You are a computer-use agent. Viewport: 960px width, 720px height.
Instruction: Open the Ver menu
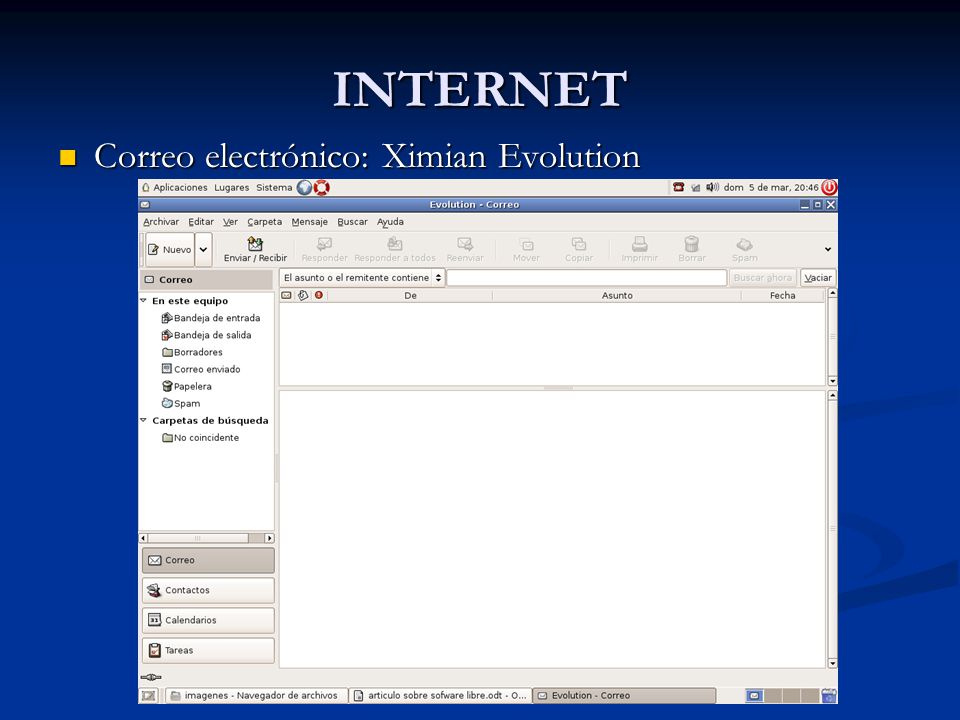pyautogui.click(x=230, y=222)
